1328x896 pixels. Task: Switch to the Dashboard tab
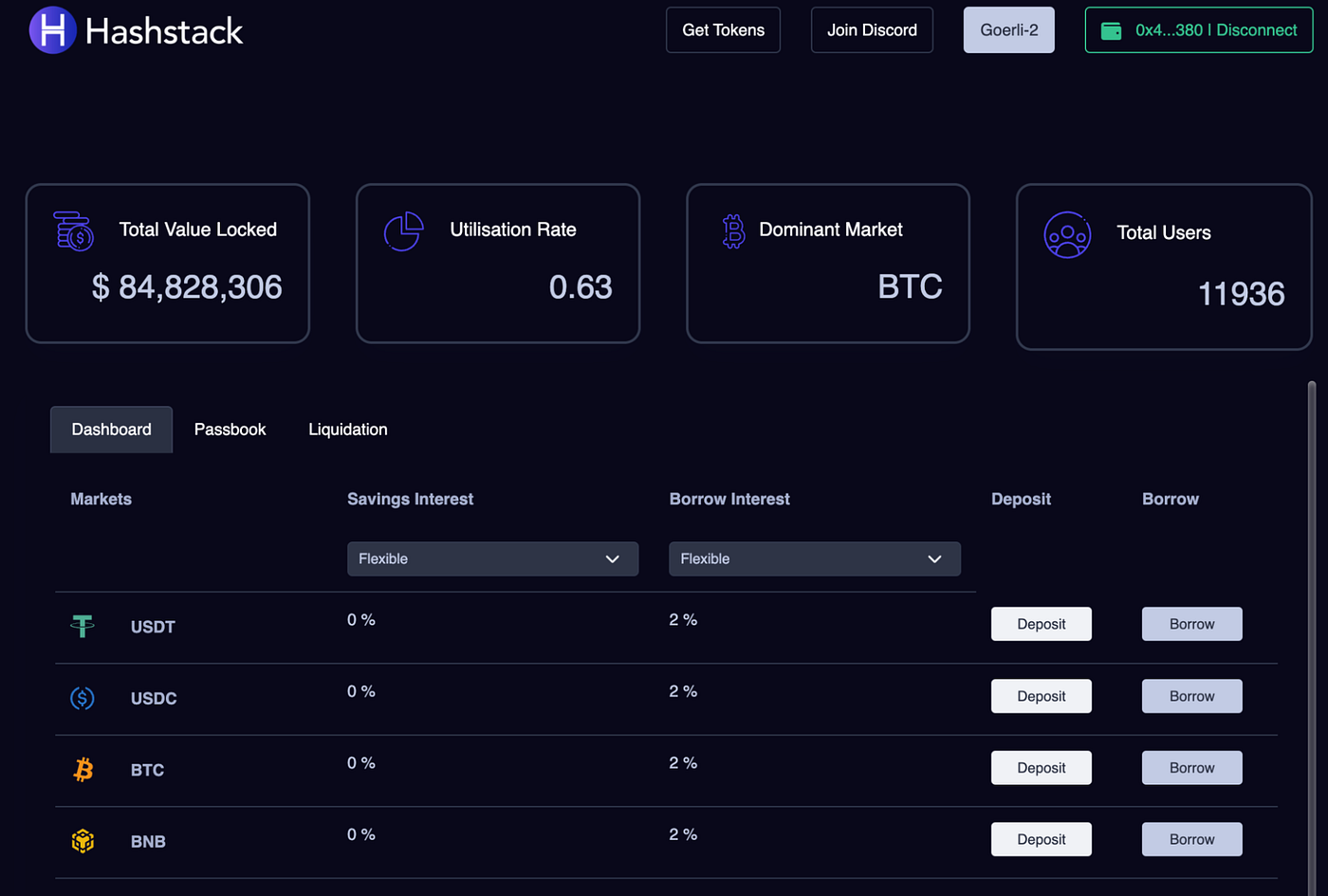point(111,430)
